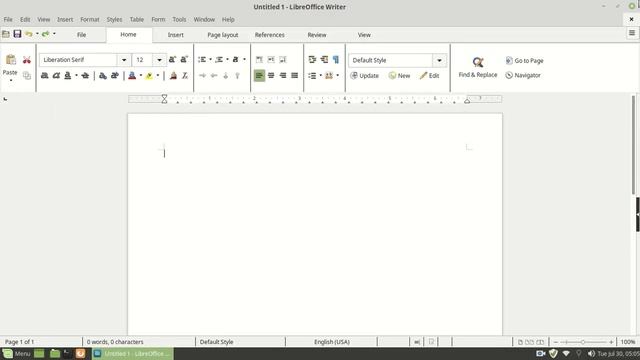Open the Tools menu
This screenshot has width=640, height=360.
(x=179, y=20)
